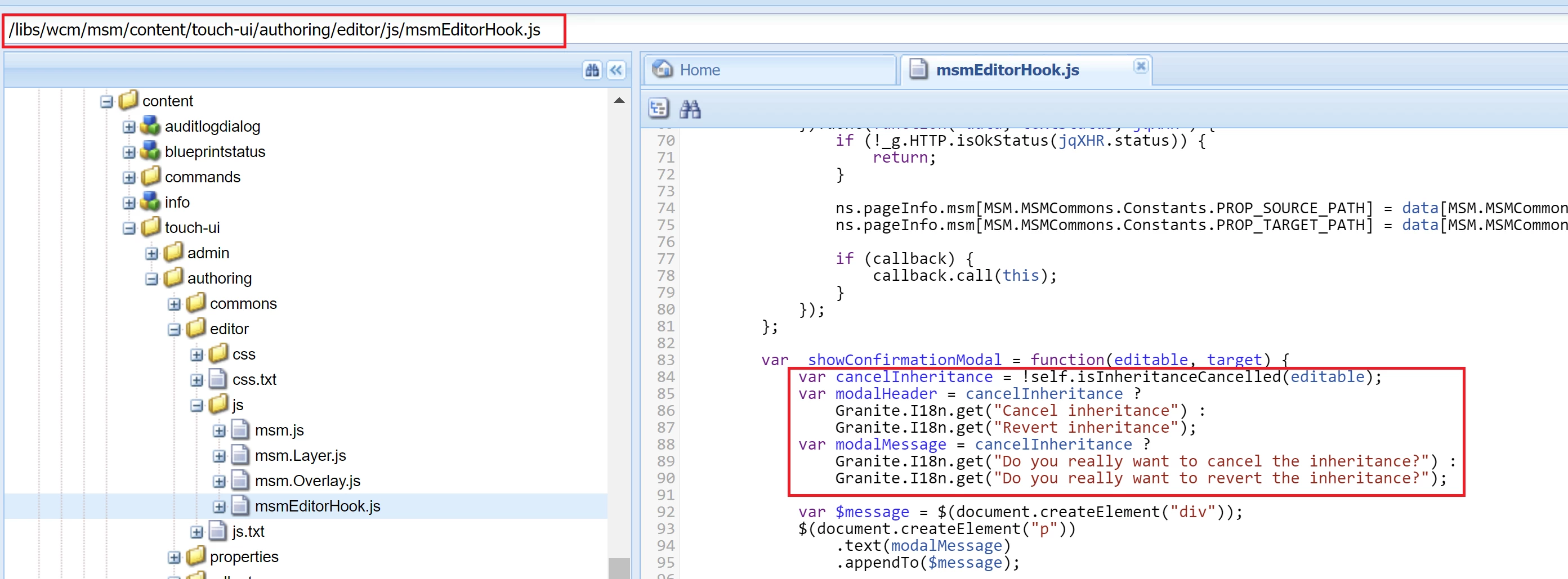This screenshot has height=579, width=1568.
Task: Click 'var $message' on line 92
Action: [x=854, y=513]
